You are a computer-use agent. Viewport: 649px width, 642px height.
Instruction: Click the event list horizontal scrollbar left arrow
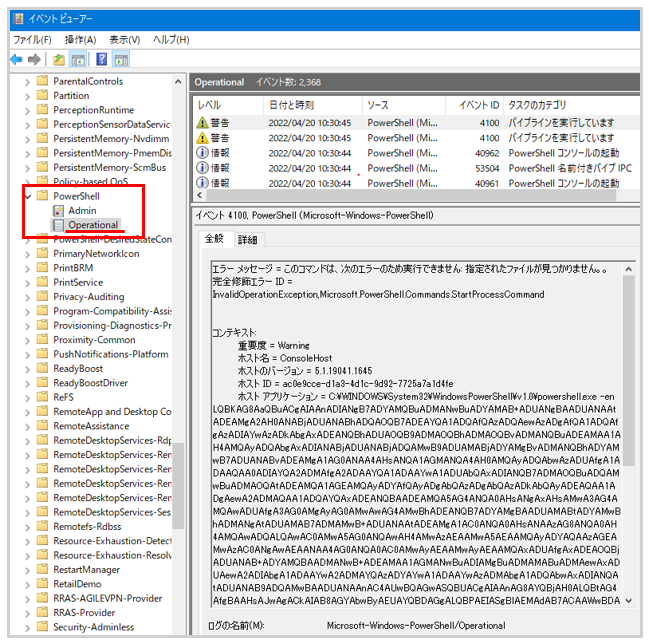coord(200,195)
